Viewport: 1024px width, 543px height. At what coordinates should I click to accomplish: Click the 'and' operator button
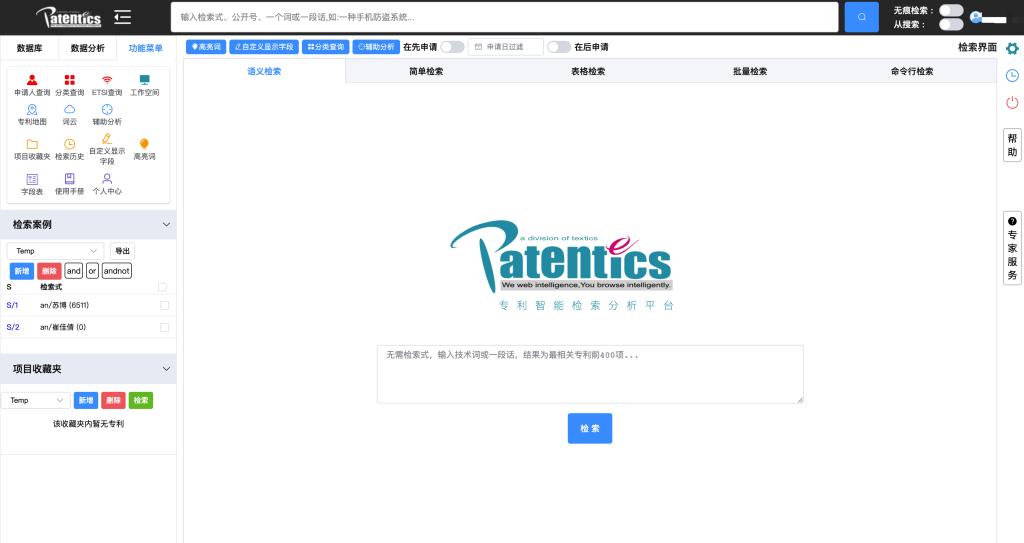point(74,271)
